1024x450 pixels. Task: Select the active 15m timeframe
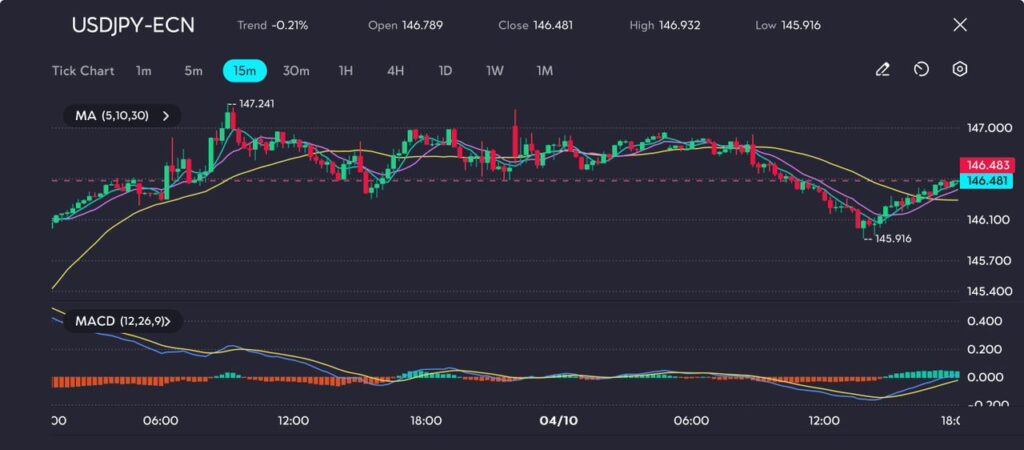245,71
